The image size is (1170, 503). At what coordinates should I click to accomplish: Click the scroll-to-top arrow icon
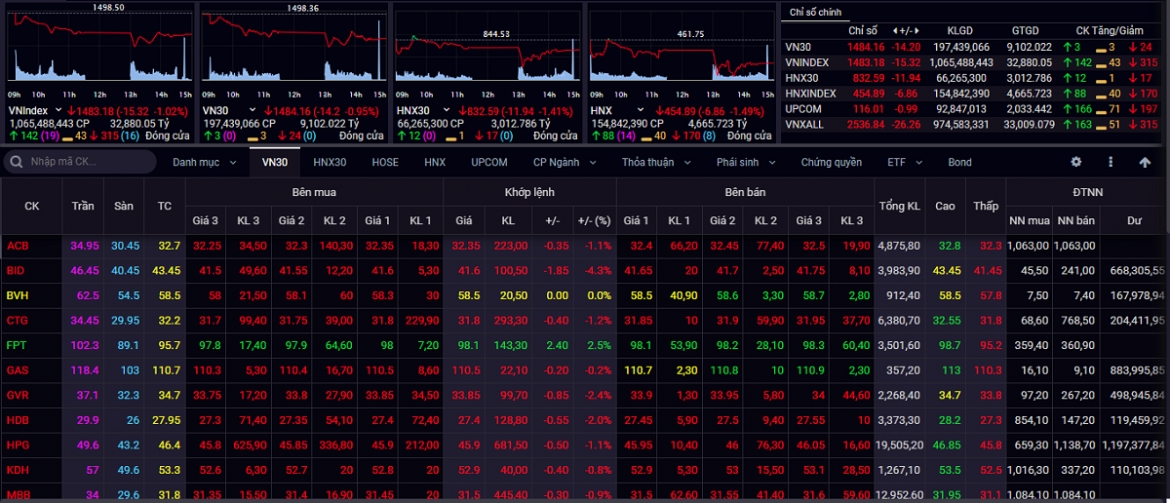(x=1145, y=162)
